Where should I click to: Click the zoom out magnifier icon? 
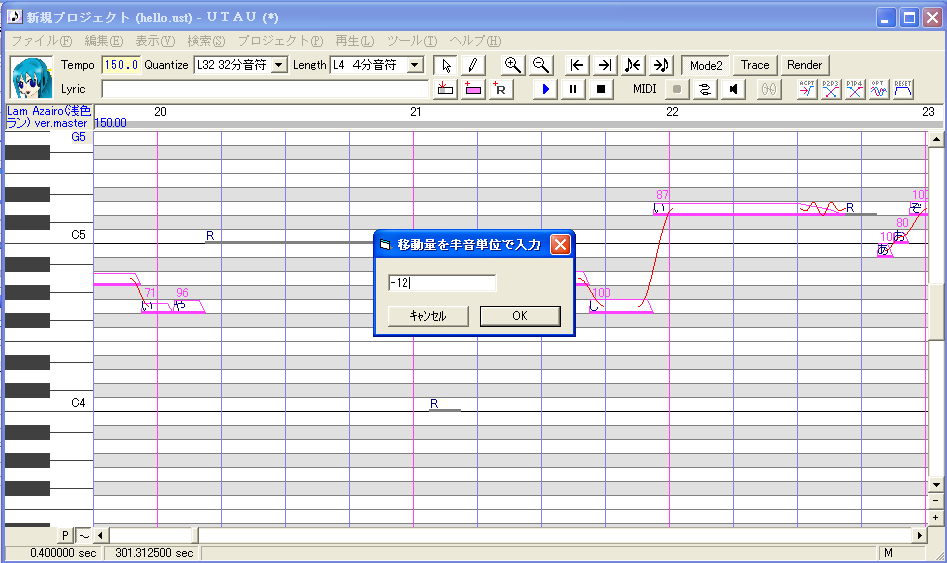[x=541, y=65]
